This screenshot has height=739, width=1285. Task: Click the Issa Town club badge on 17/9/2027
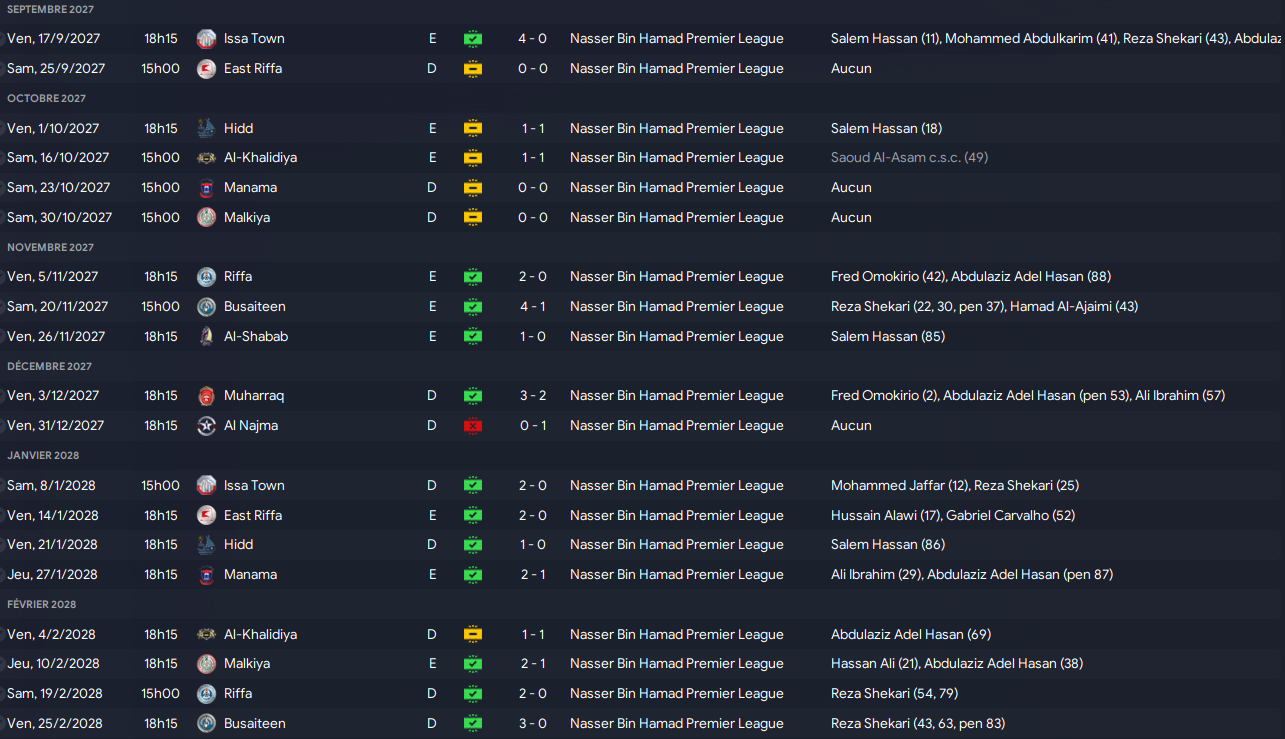tap(206, 39)
